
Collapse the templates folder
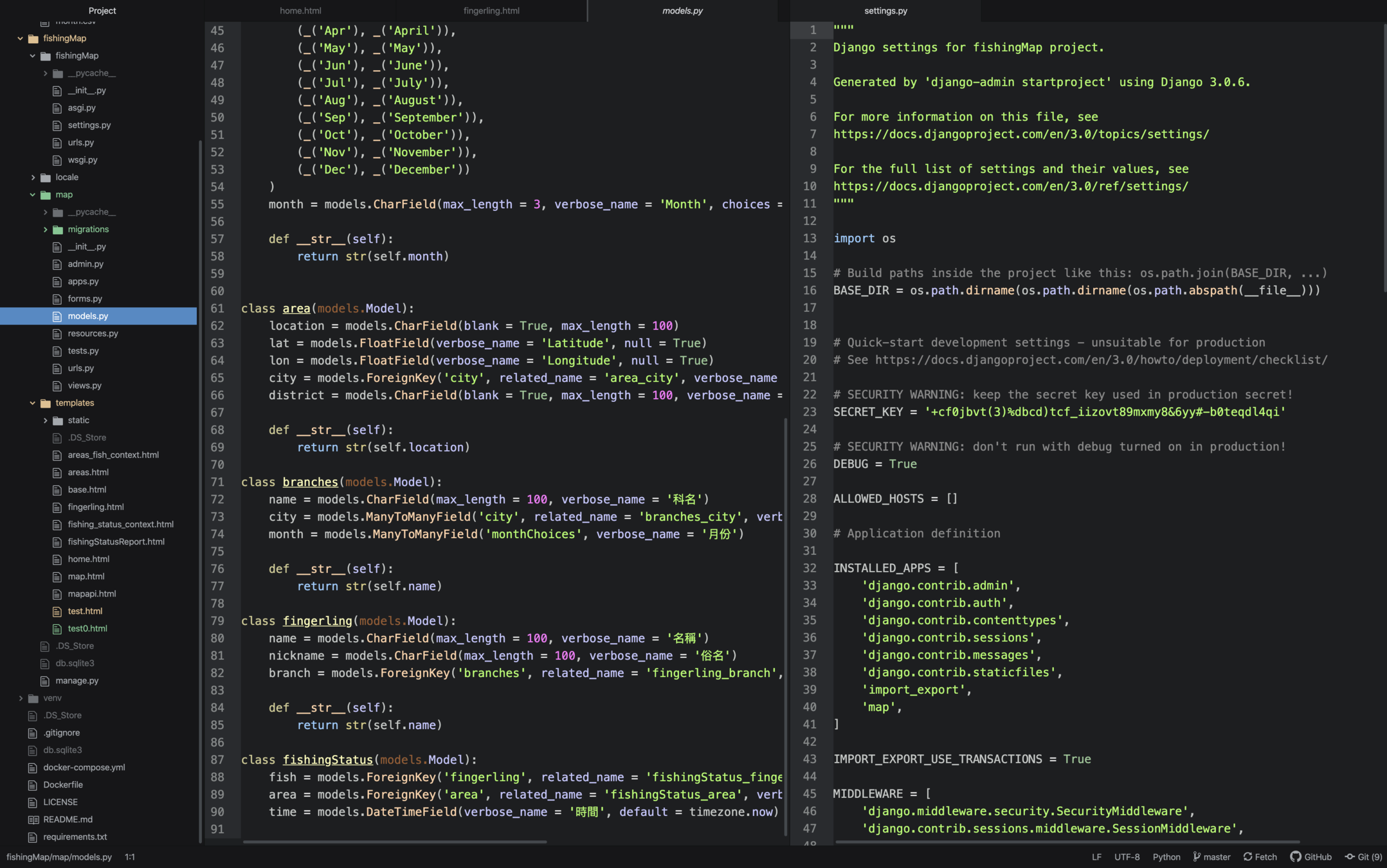(32, 402)
